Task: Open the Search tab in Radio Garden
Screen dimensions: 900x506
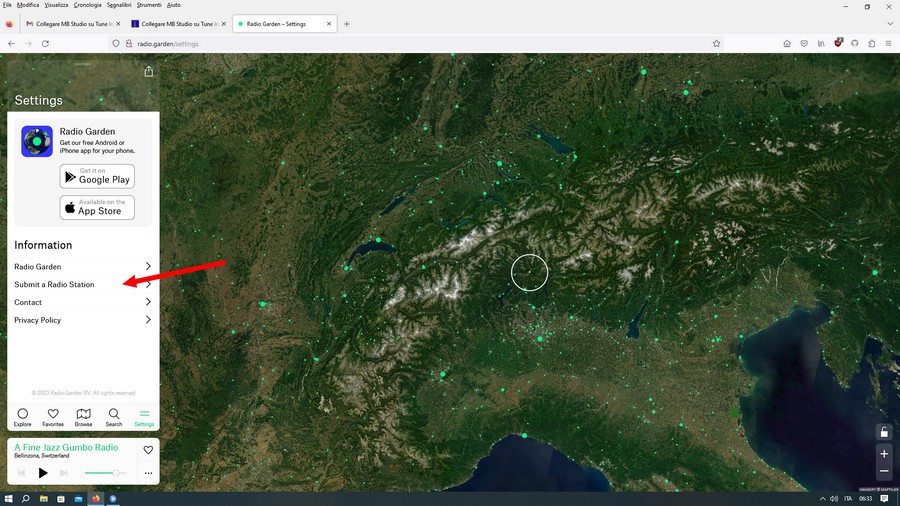Action: pyautogui.click(x=114, y=417)
